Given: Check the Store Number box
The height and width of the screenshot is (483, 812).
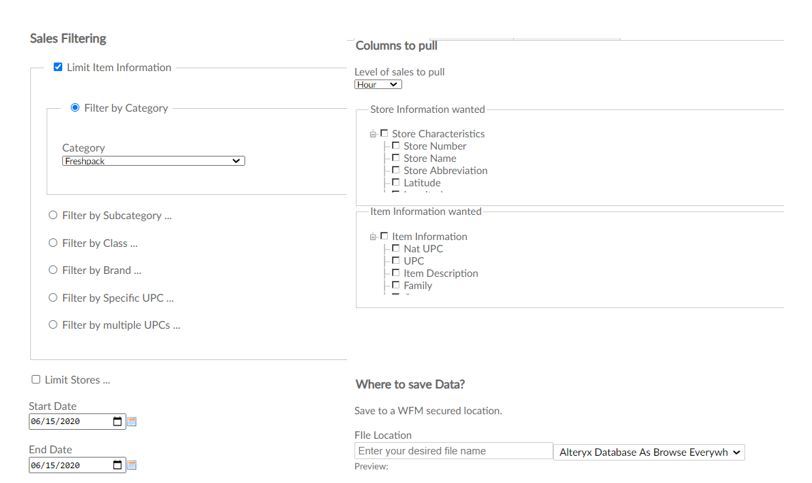Looking at the screenshot, I should click(396, 146).
